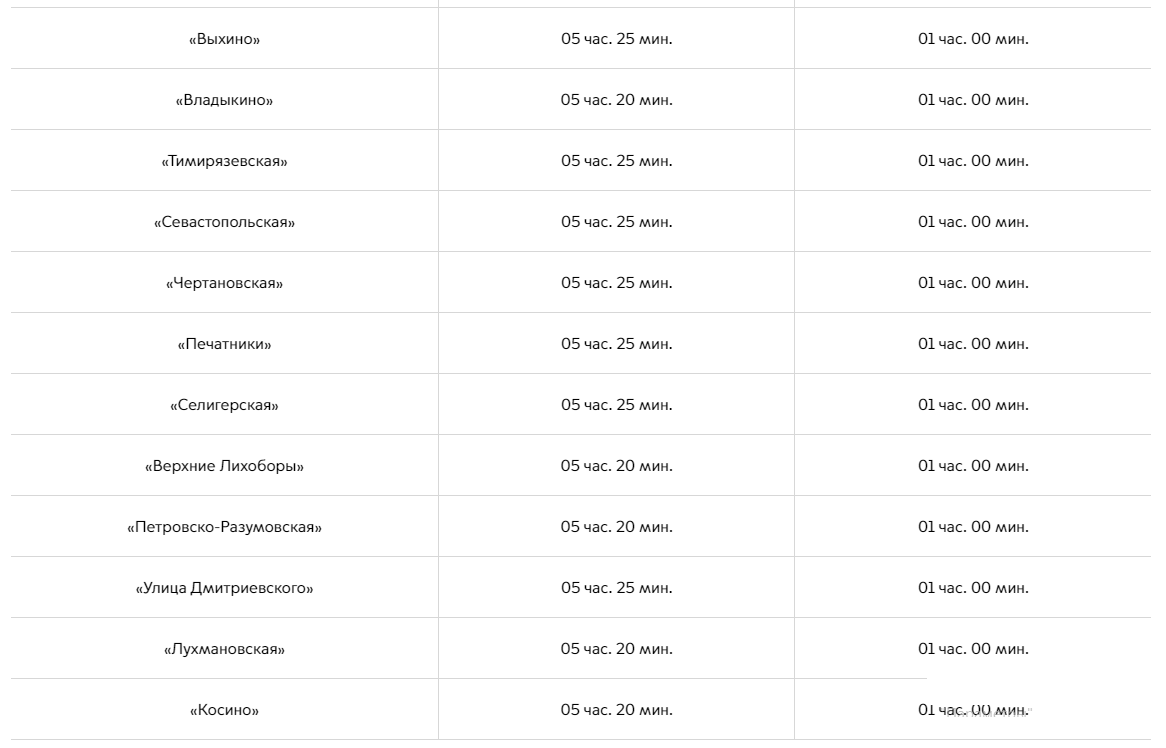The width and height of the screenshot is (1166, 748).
Task: Click the «Выхино» station name cell
Action: [x=224, y=39]
